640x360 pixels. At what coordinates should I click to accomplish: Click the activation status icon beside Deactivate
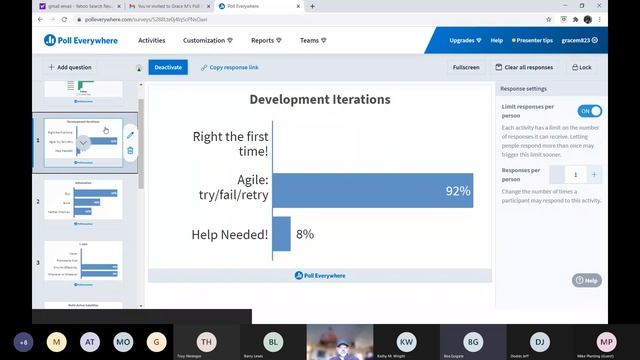coord(139,68)
